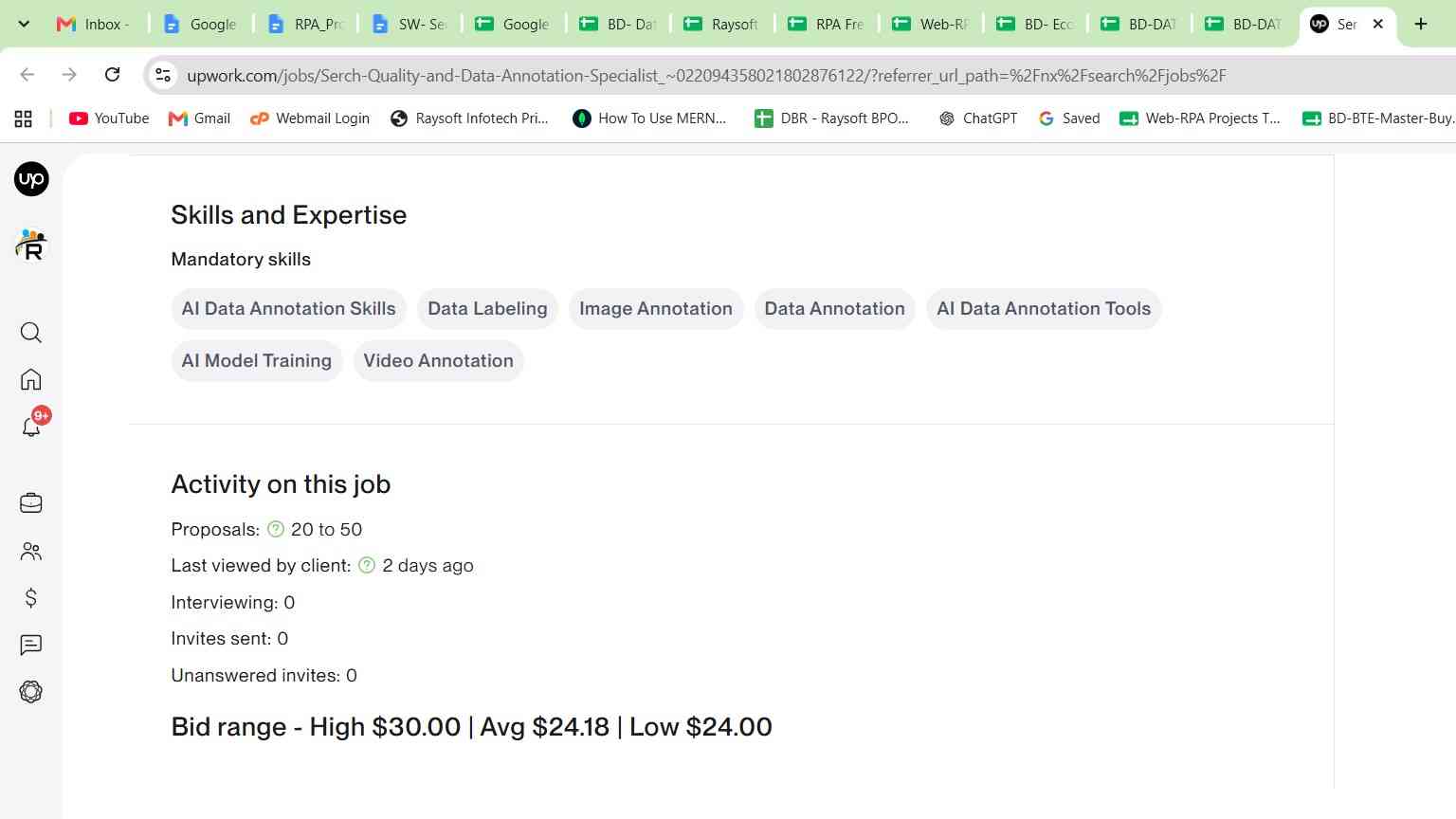
Task: Click the search magnifier in sidebar
Action: coord(31,333)
